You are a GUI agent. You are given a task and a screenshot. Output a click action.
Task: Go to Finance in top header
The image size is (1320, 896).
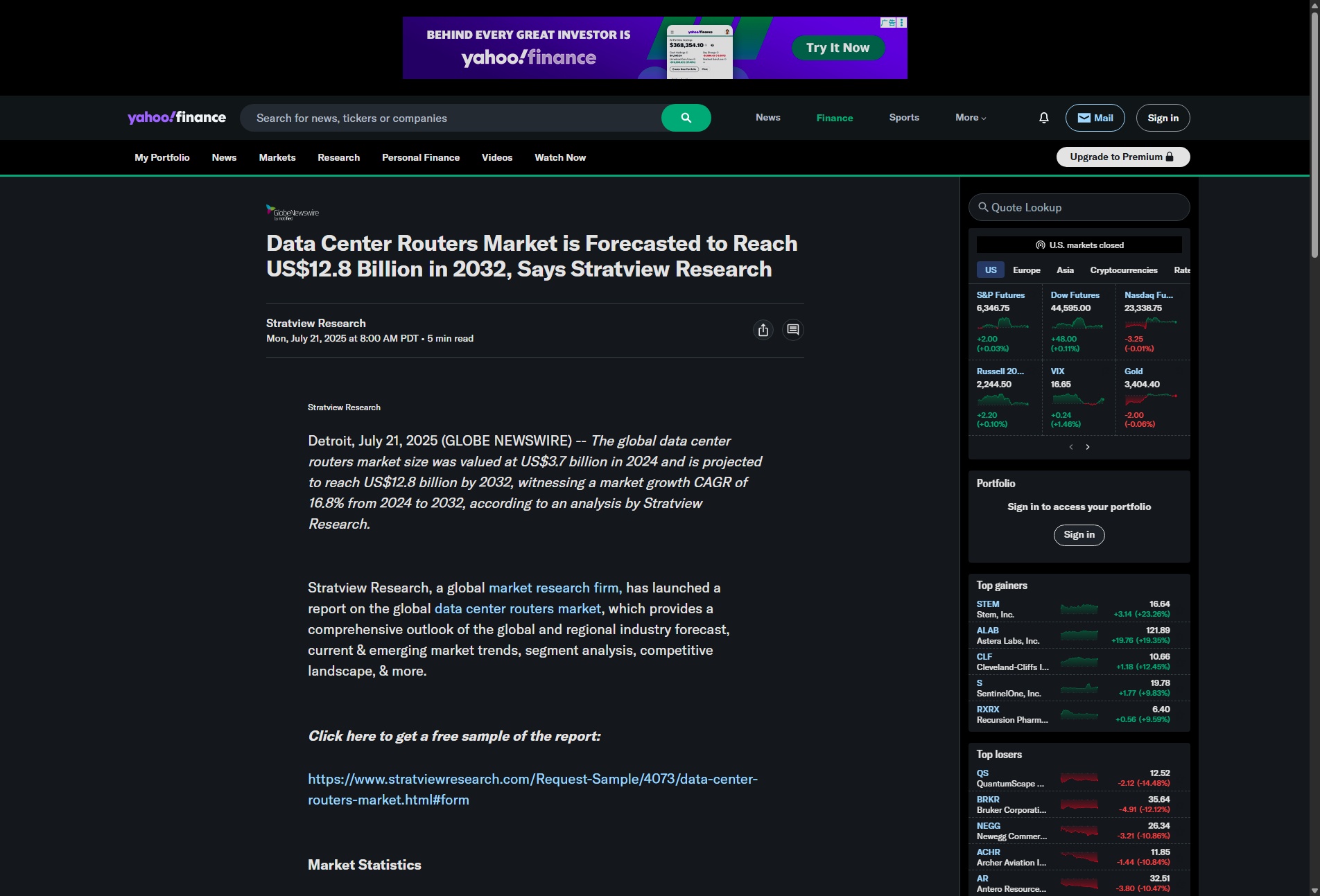(x=835, y=118)
